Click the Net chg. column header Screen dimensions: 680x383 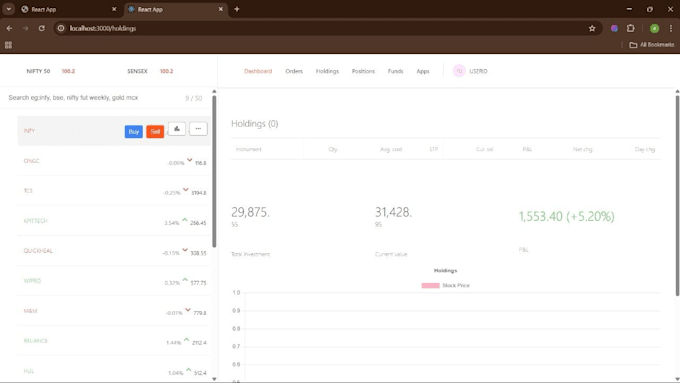pyautogui.click(x=582, y=149)
